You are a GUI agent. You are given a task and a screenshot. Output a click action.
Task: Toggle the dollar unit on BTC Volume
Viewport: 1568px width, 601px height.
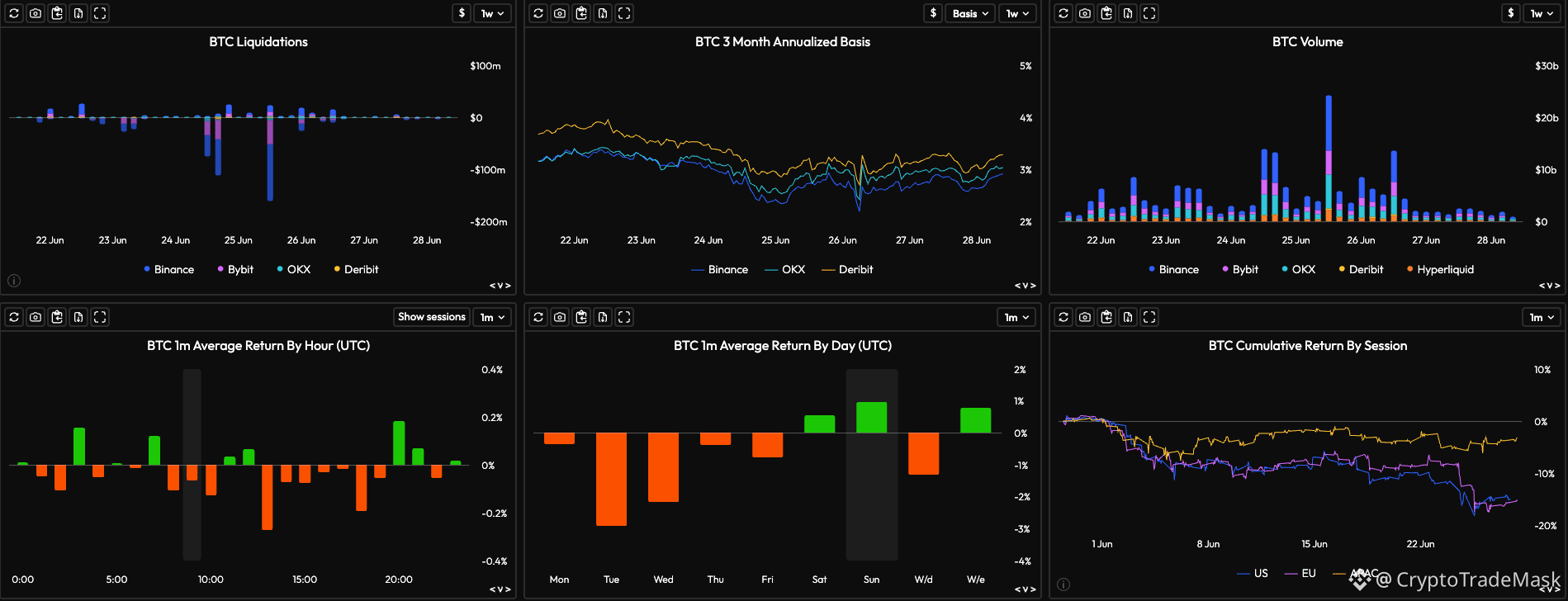(x=1511, y=13)
